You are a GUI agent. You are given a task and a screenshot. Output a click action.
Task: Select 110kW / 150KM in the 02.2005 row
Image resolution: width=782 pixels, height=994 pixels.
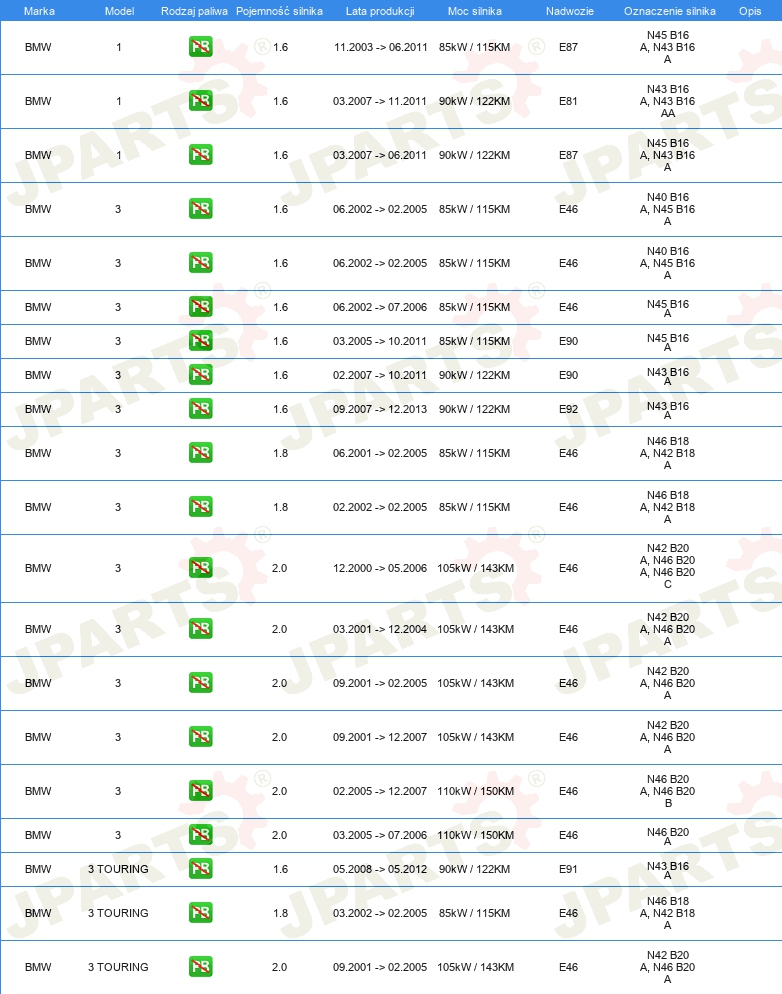coord(475,791)
